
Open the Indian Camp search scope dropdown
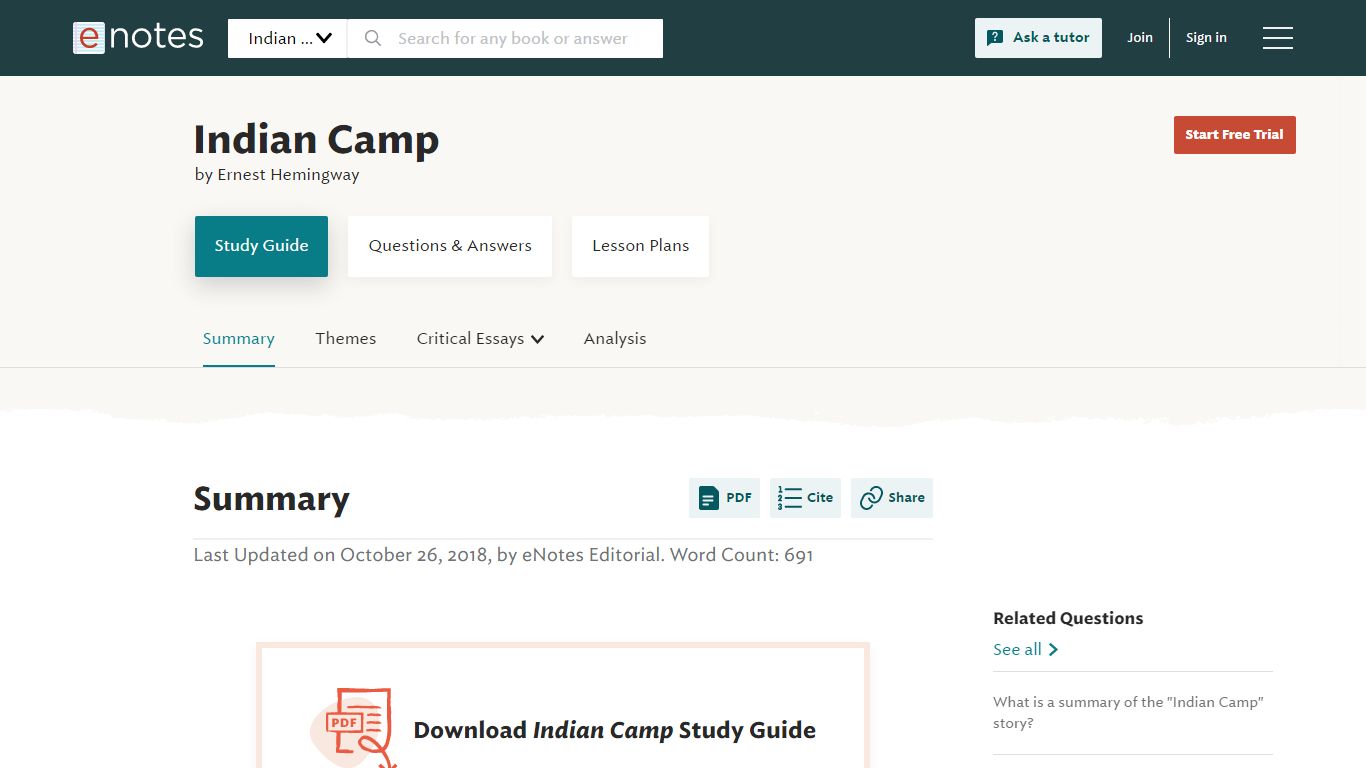click(x=288, y=38)
